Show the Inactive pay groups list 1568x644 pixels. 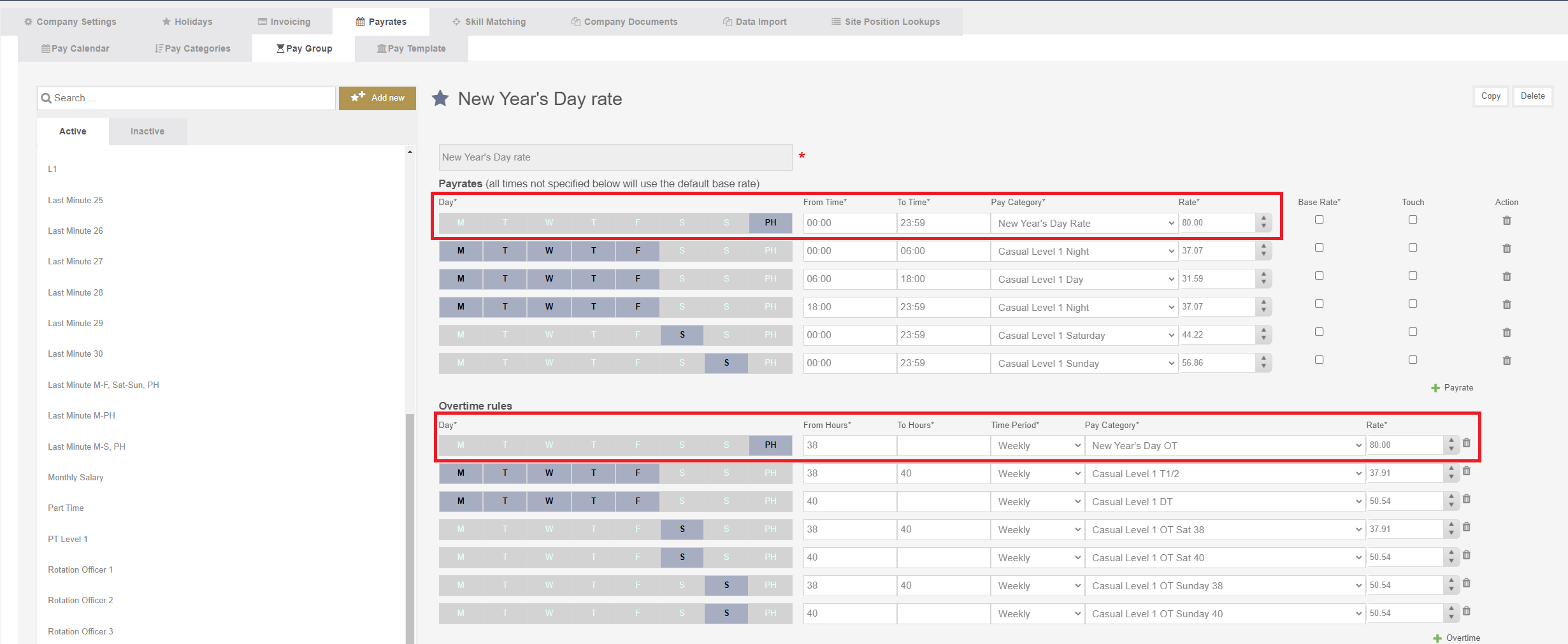(x=147, y=131)
